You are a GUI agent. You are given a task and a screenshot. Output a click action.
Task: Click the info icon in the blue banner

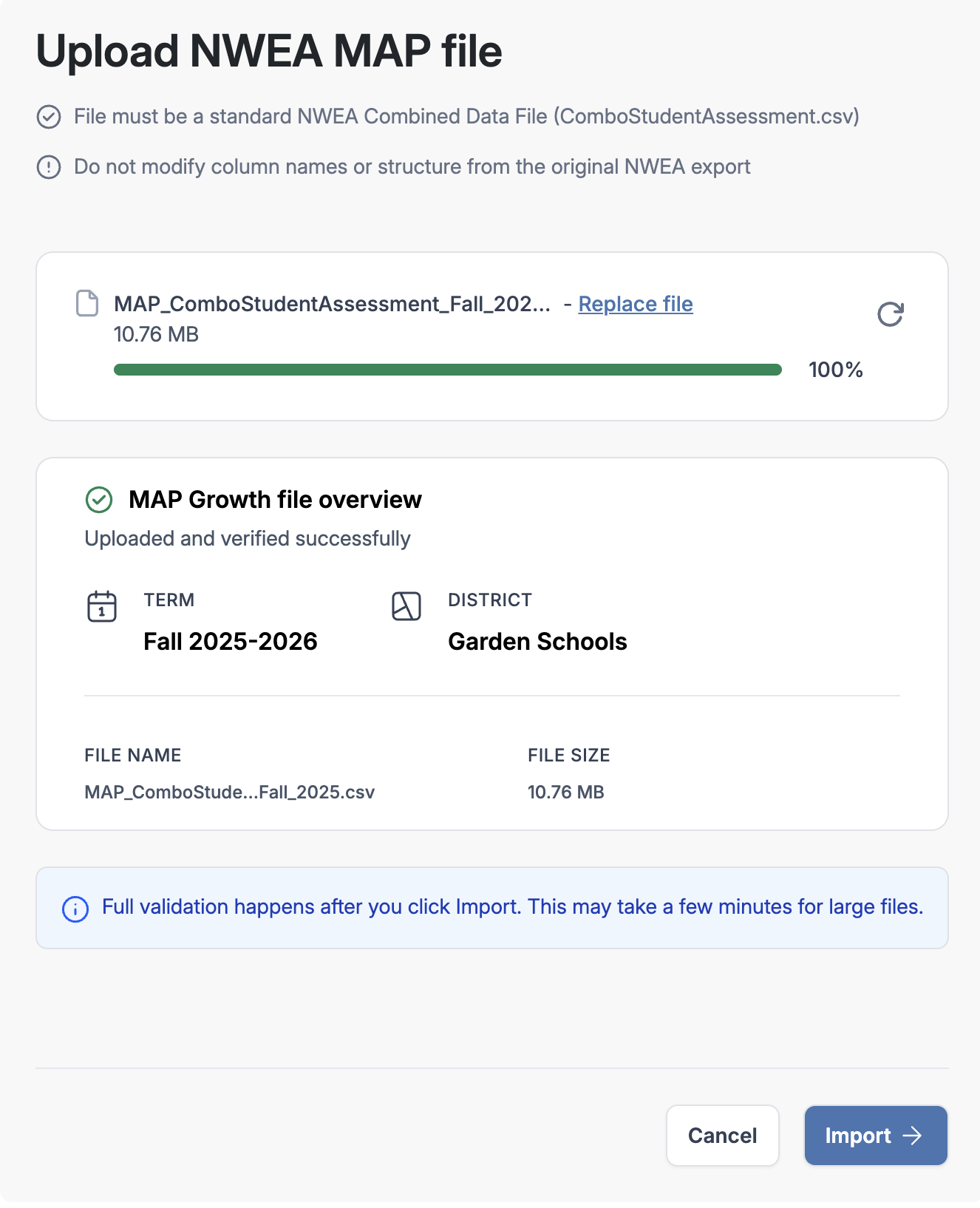click(75, 909)
